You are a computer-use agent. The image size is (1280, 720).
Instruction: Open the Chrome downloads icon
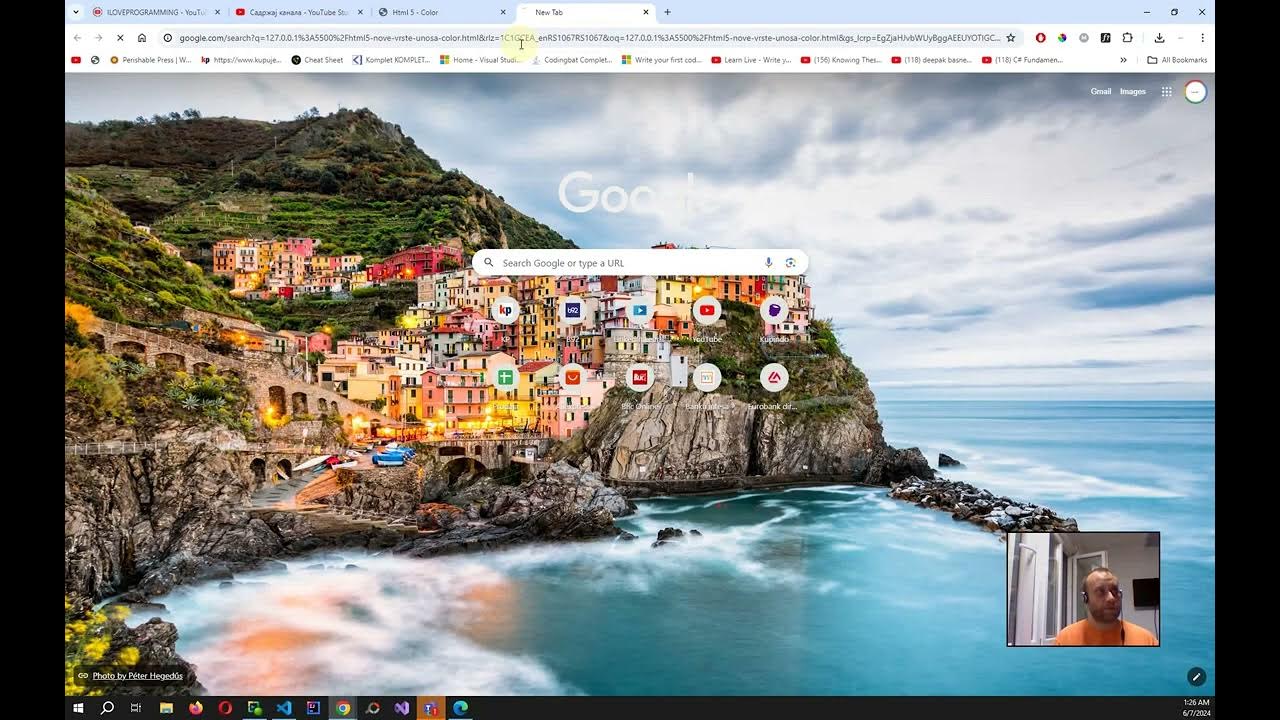coord(1159,38)
